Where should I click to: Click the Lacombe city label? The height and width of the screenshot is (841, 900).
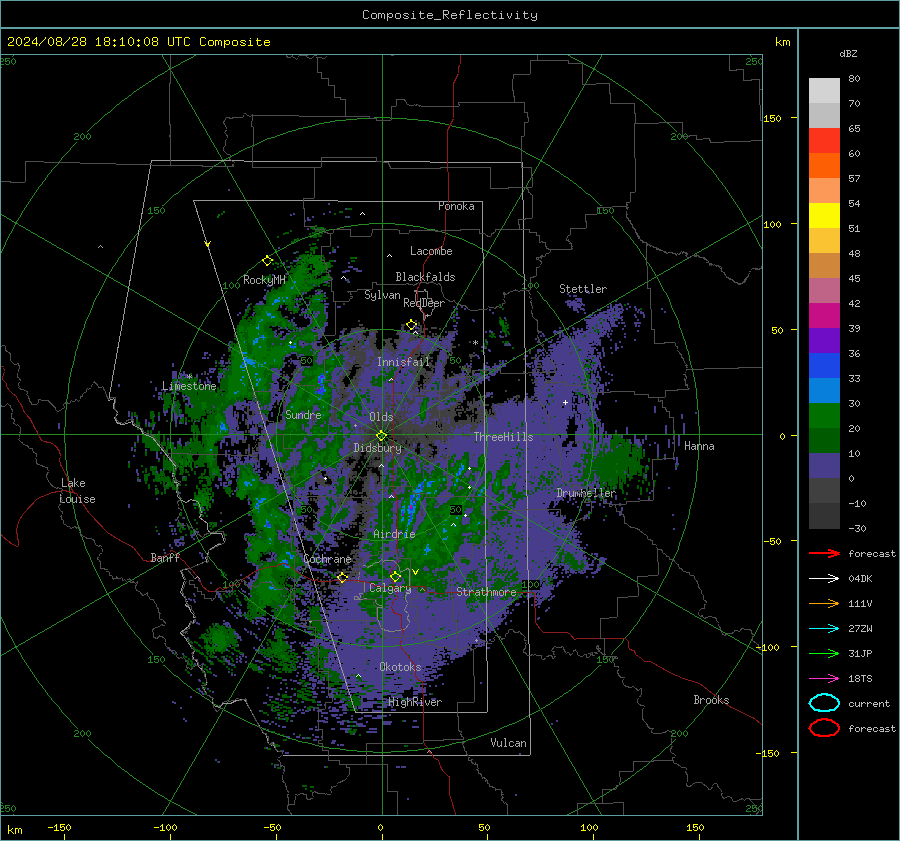[431, 251]
